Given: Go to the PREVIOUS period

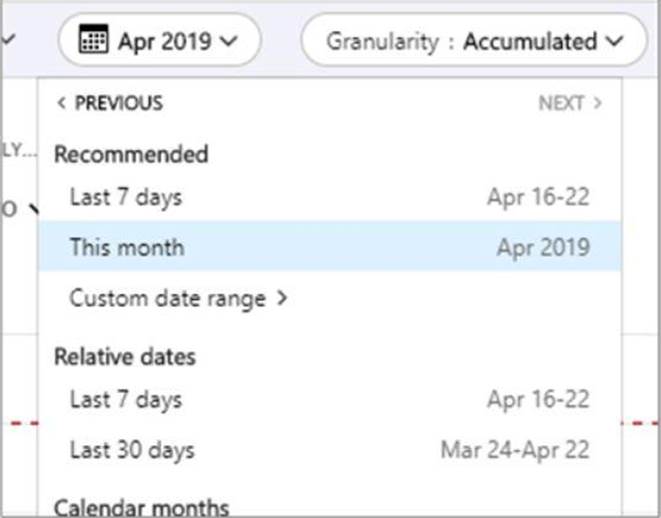Looking at the screenshot, I should coord(117,103).
